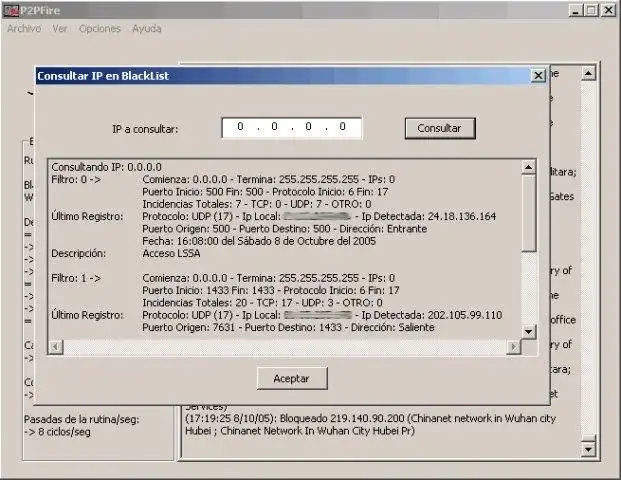Click the Consultar button
The width and height of the screenshot is (621, 480).
tap(440, 128)
